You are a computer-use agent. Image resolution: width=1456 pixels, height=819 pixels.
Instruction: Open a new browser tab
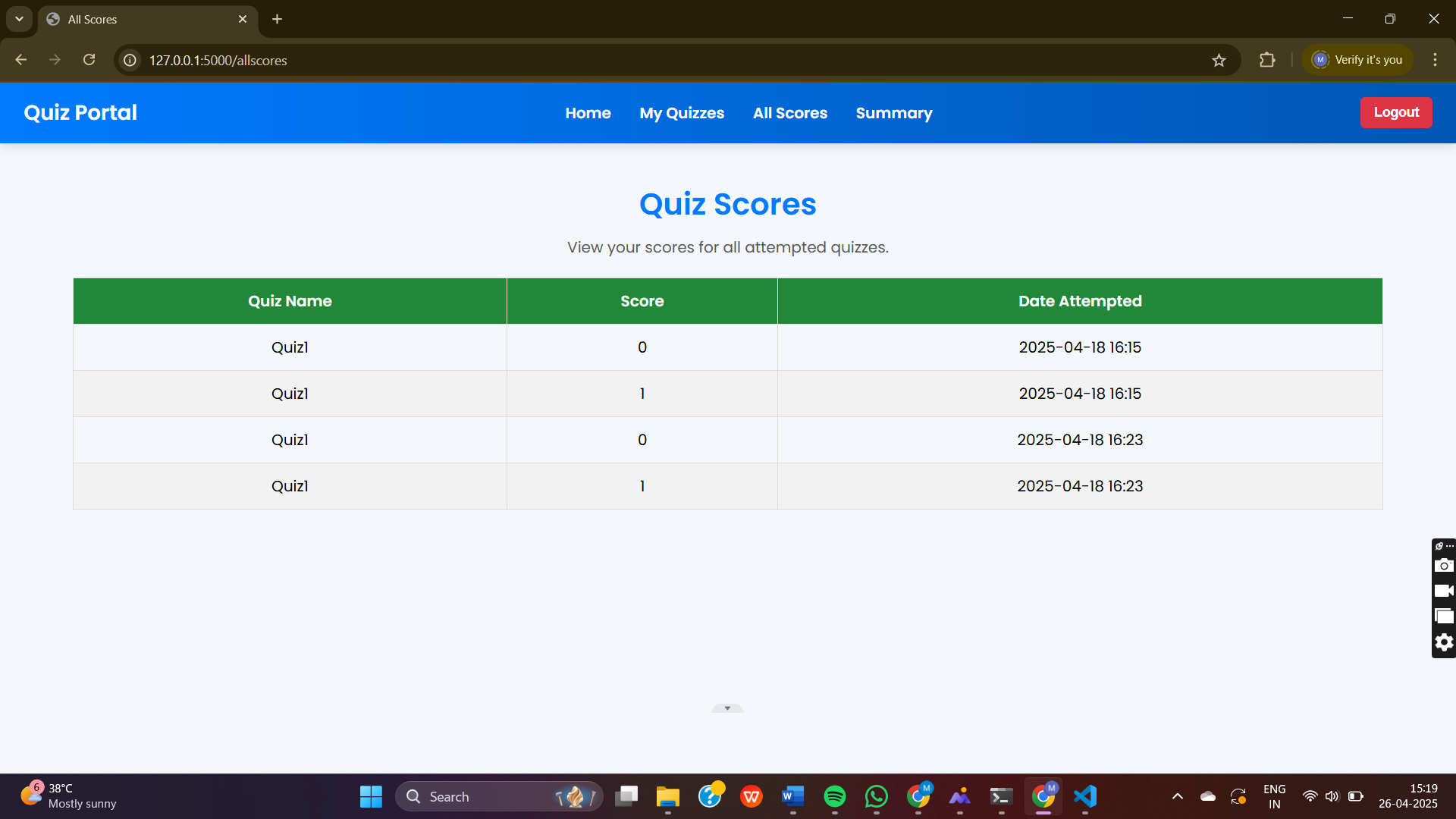278,19
